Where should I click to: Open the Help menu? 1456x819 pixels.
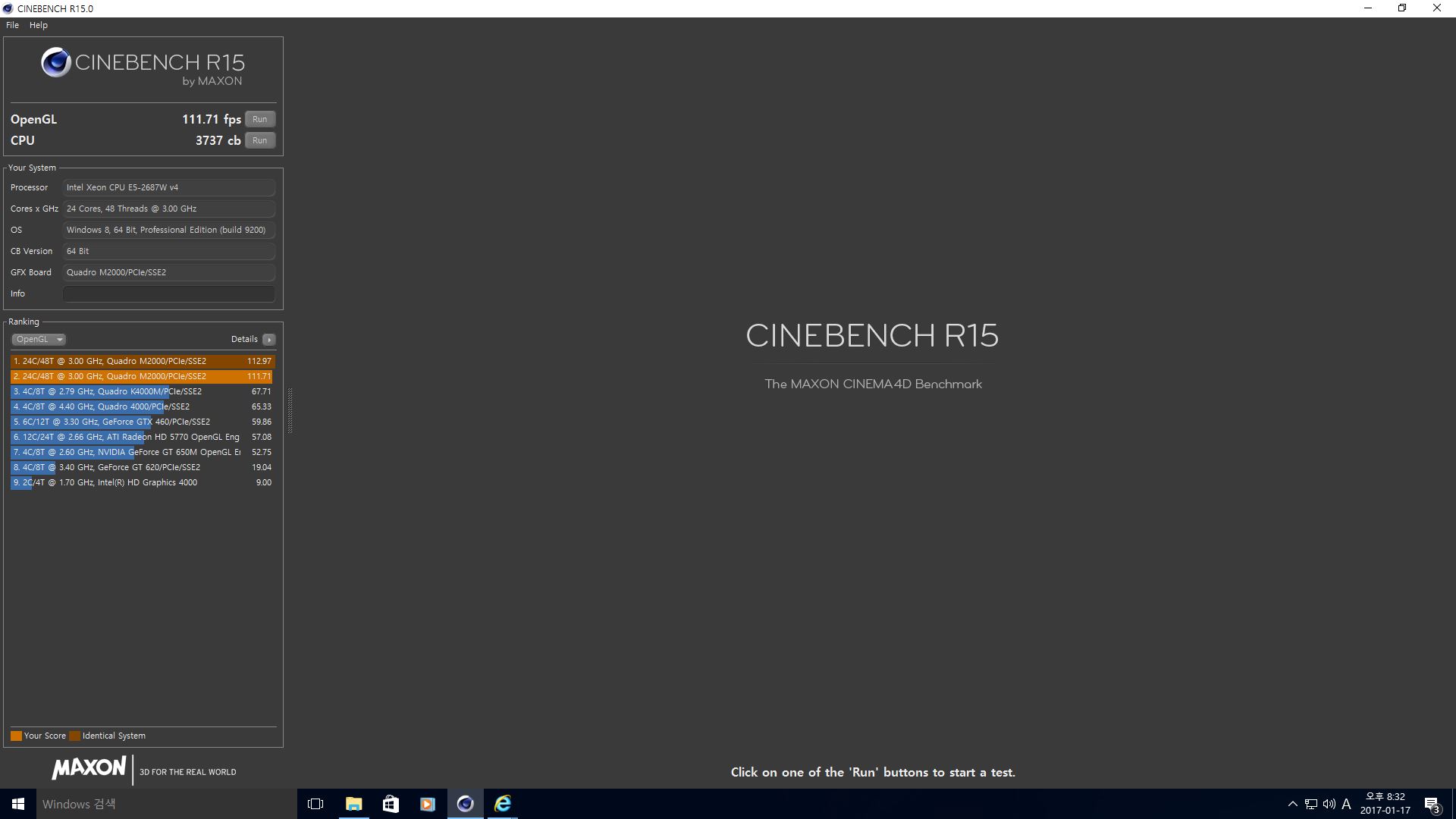39,25
